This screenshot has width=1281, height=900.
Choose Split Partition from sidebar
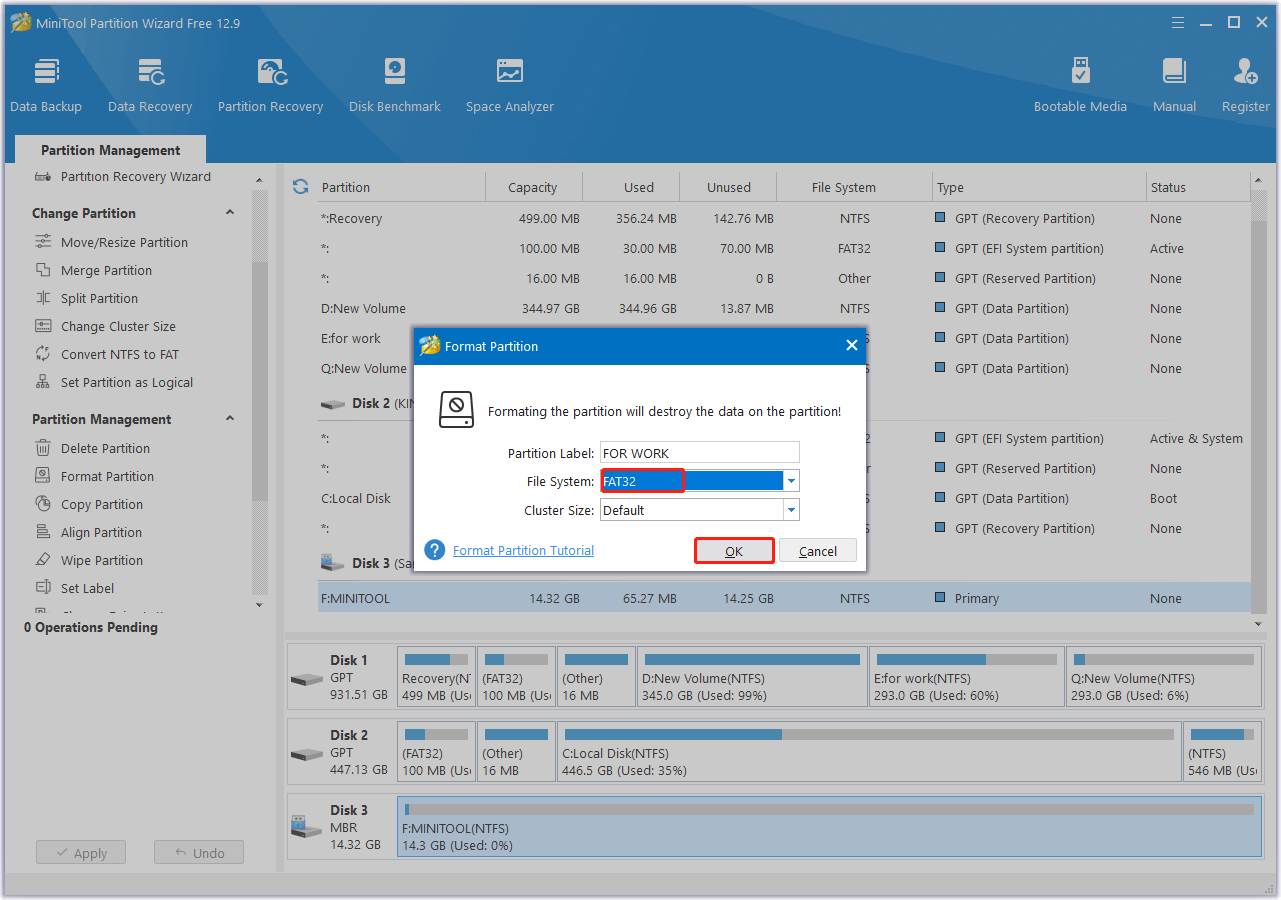click(114, 298)
